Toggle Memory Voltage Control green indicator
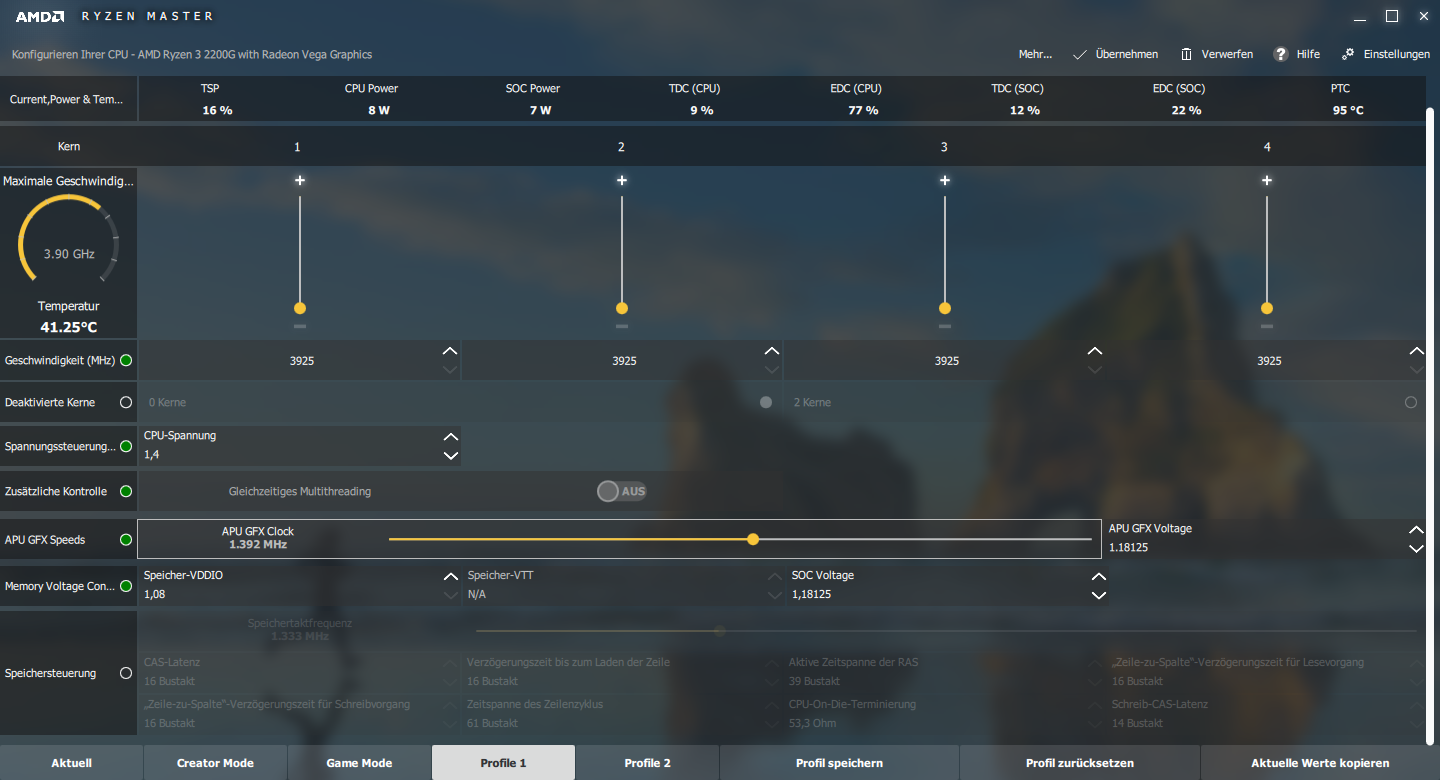The width and height of the screenshot is (1440, 780). pyautogui.click(x=126, y=586)
